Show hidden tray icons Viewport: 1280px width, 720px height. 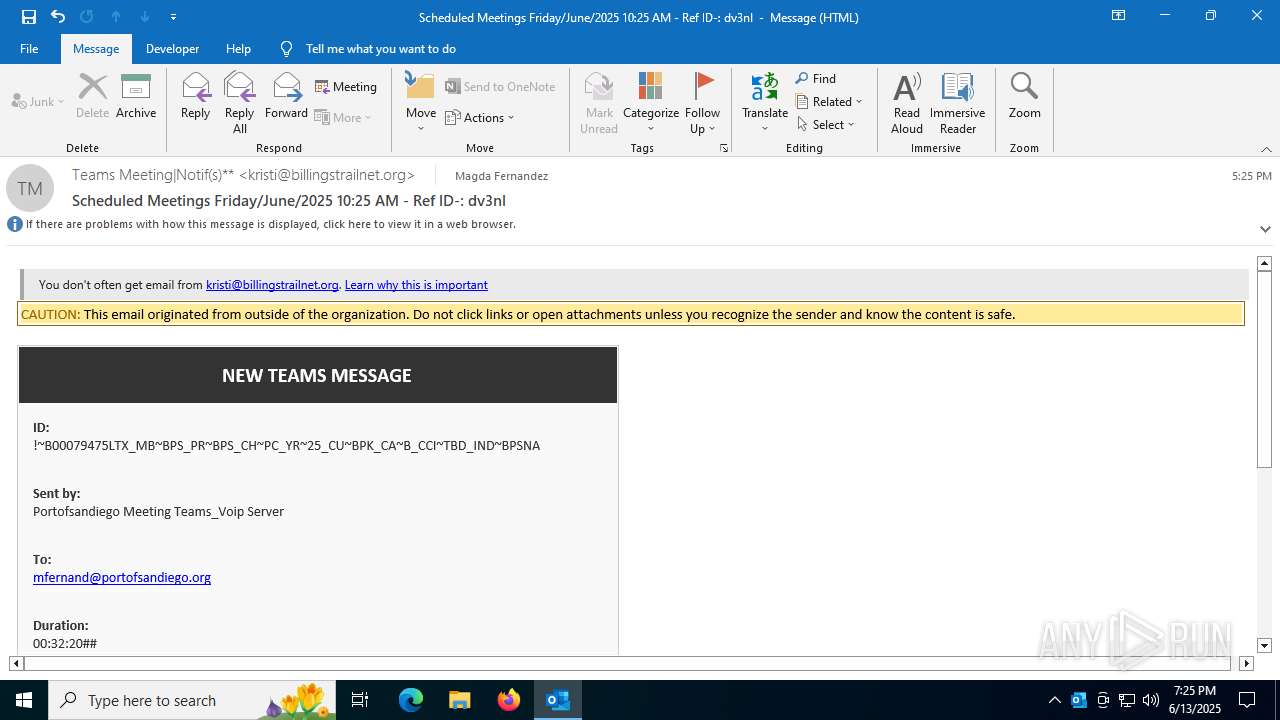tap(1054, 700)
